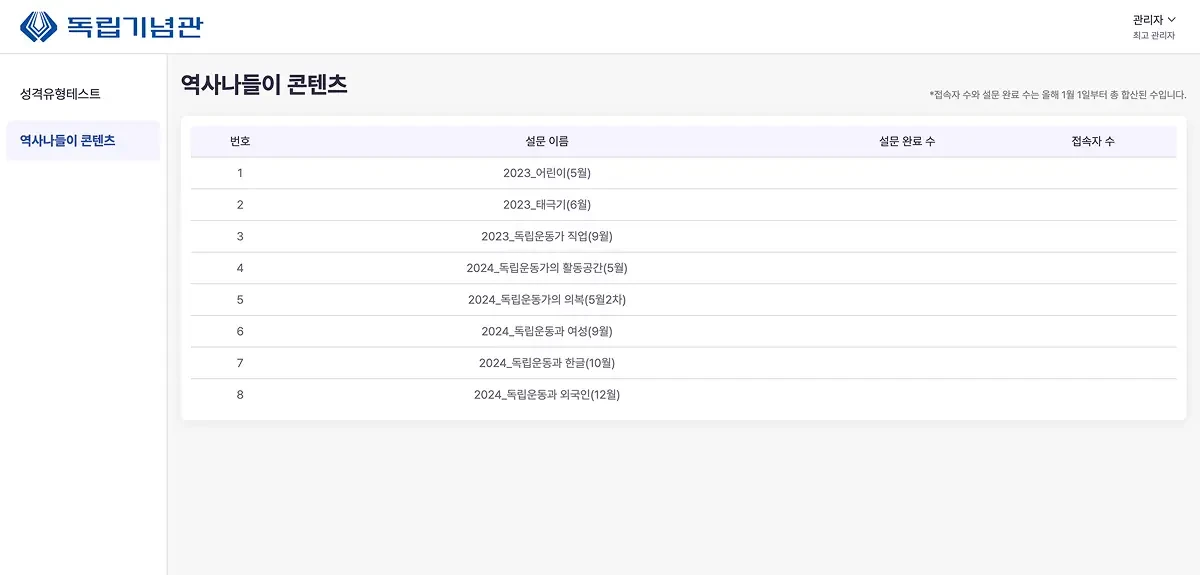Open 2024_독립운동과 외국인(12월) survey
Viewport: 1200px width, 575px height.
tap(547, 395)
